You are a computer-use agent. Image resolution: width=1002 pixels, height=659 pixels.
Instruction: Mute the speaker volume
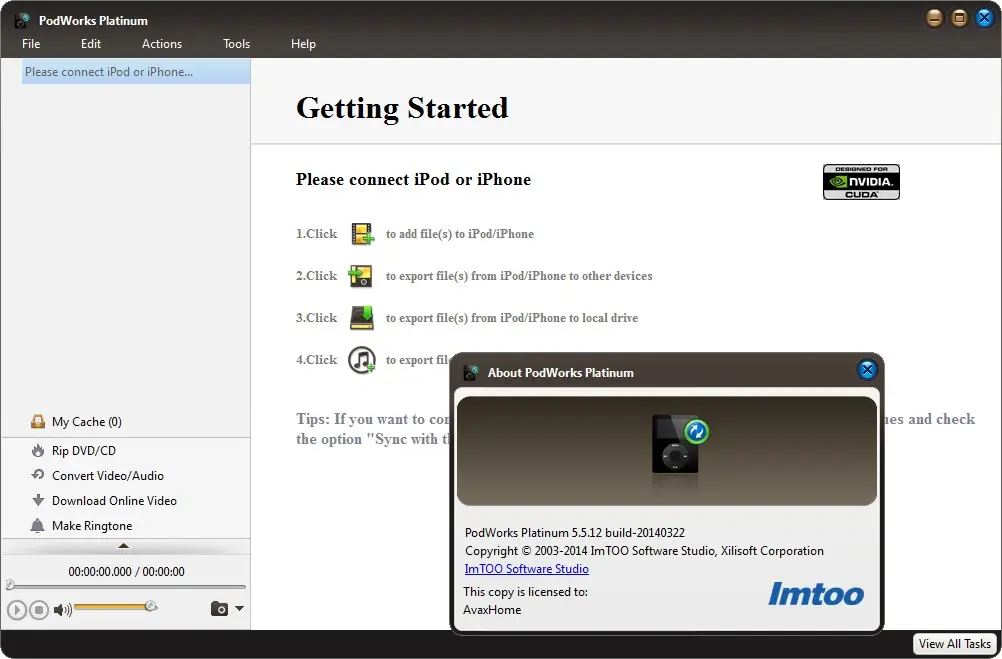click(62, 610)
